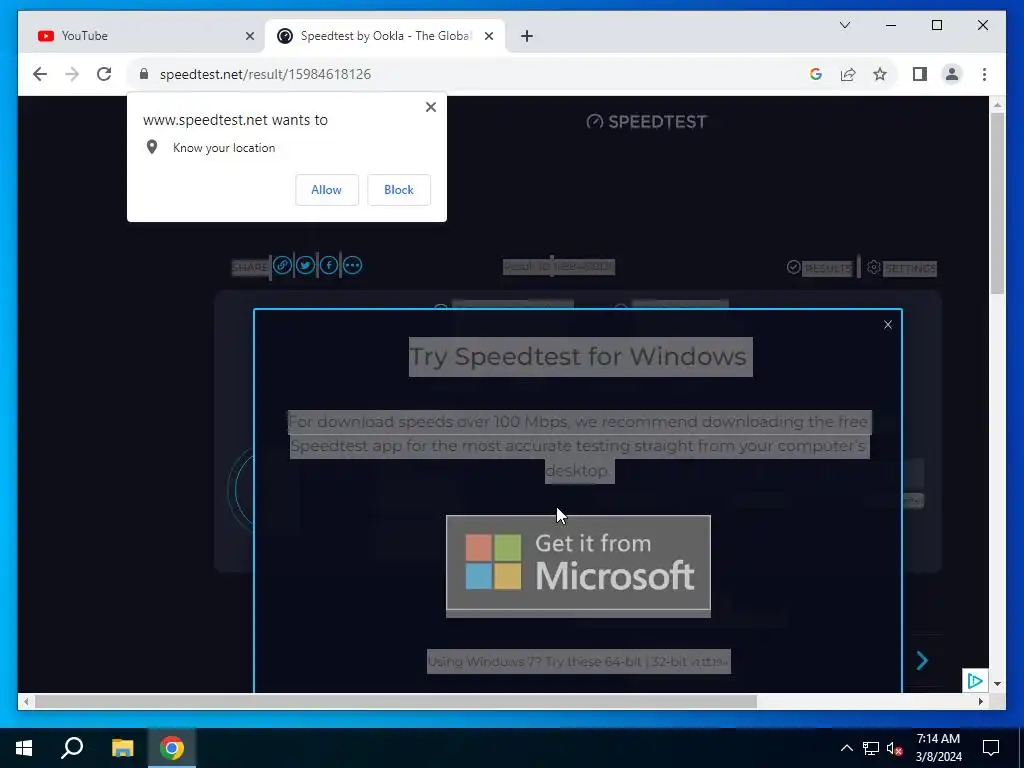Image resolution: width=1024 pixels, height=768 pixels.
Task: Close the Try Speedtest for Windows popup
Action: pyautogui.click(x=888, y=325)
